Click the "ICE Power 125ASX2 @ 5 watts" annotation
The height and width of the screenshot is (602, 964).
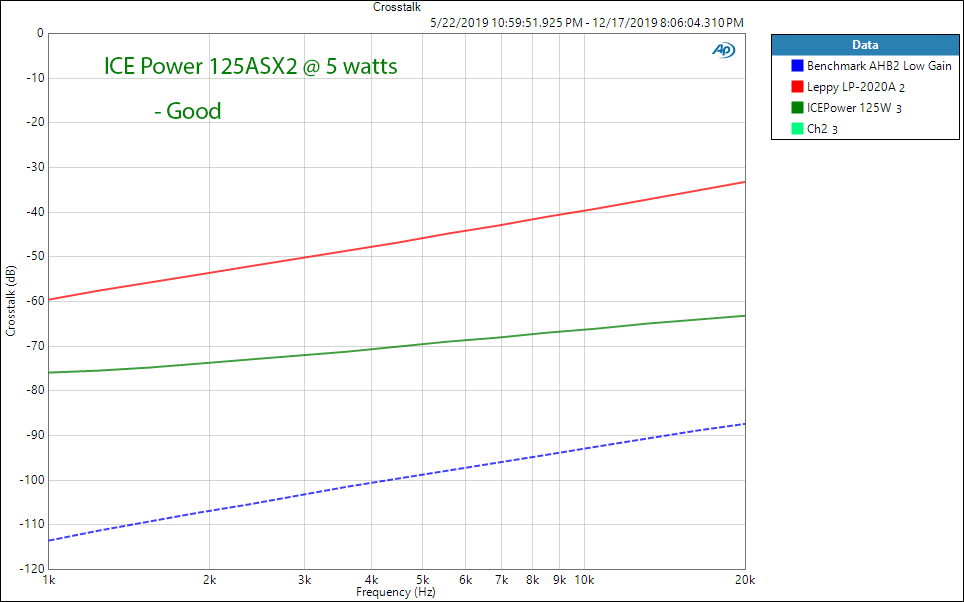251,66
